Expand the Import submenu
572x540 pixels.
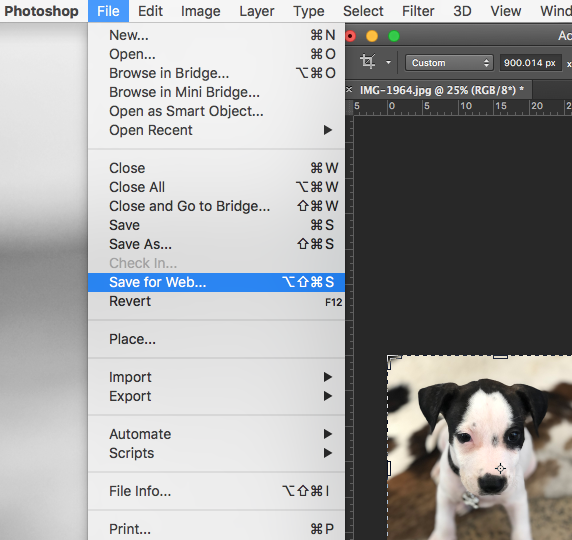pyautogui.click(x=216, y=377)
